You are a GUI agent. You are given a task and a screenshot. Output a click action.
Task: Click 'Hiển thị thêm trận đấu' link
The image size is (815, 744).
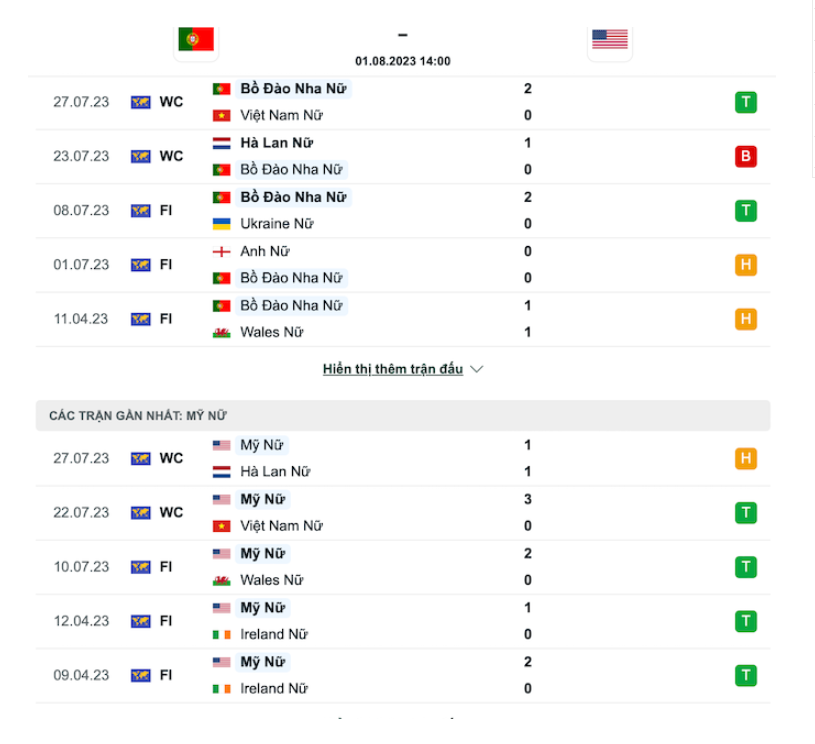click(x=392, y=369)
